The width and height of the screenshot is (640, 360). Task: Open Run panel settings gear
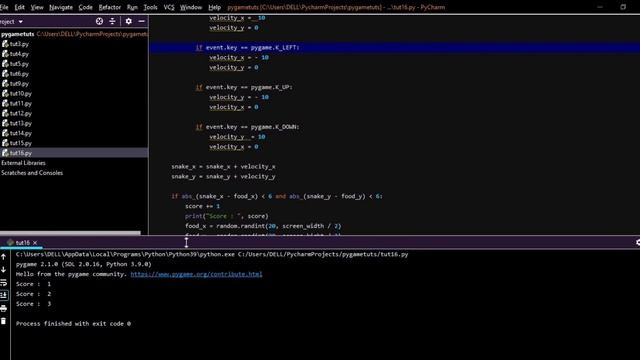[x=638, y=242]
